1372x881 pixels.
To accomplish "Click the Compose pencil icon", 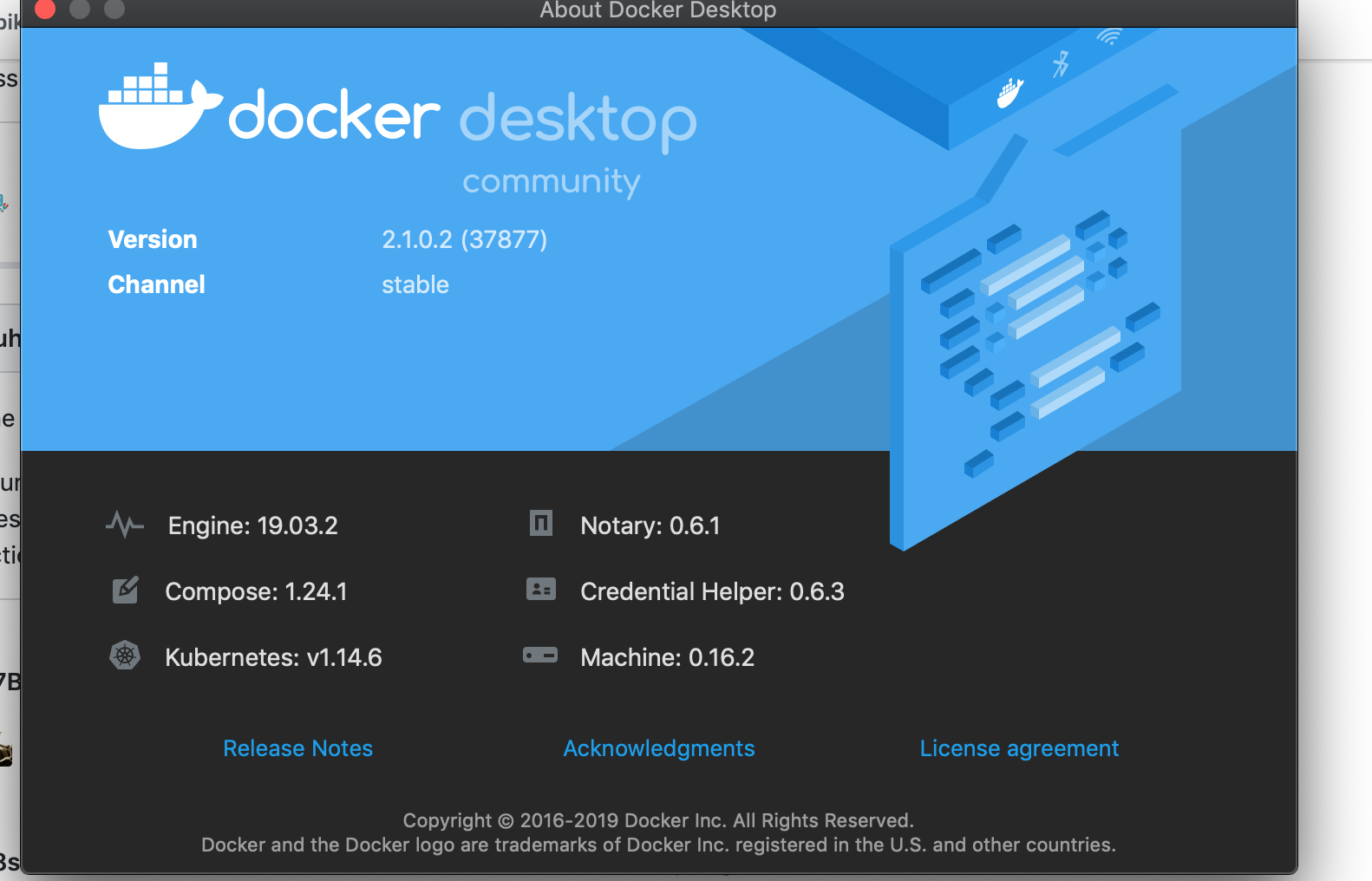I will [x=125, y=591].
